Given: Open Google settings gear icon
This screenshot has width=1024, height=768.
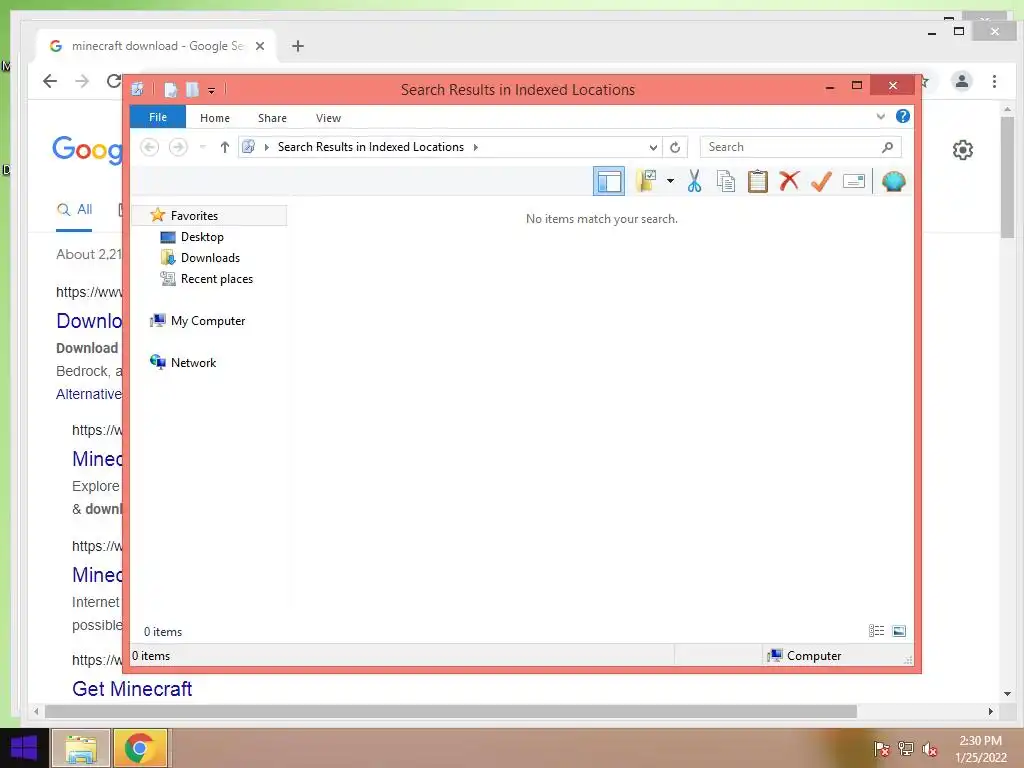Looking at the screenshot, I should (x=963, y=150).
